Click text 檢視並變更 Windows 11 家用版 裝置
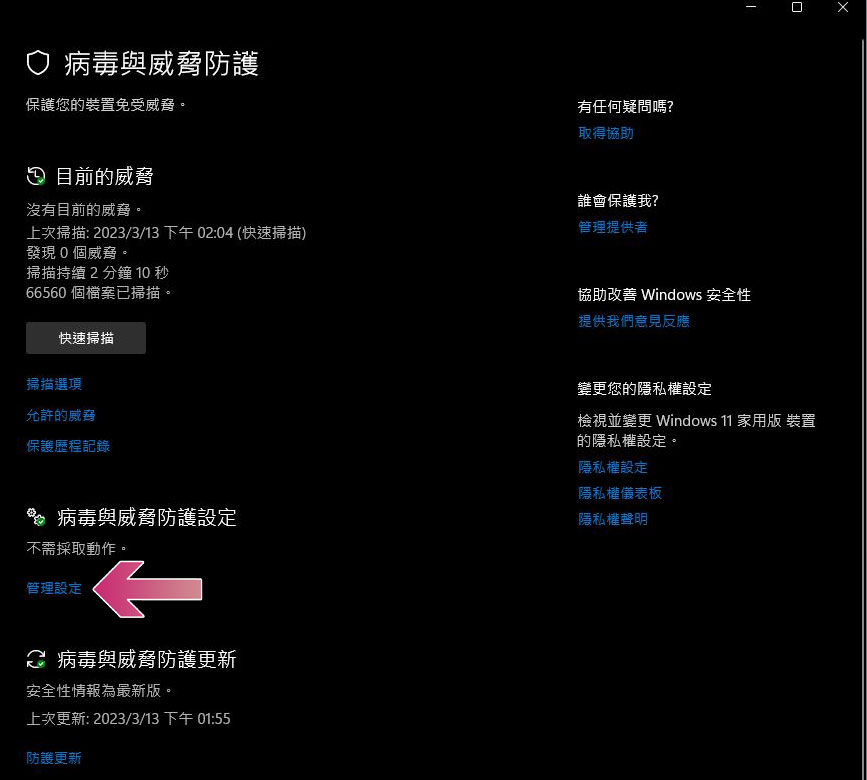 (697, 421)
